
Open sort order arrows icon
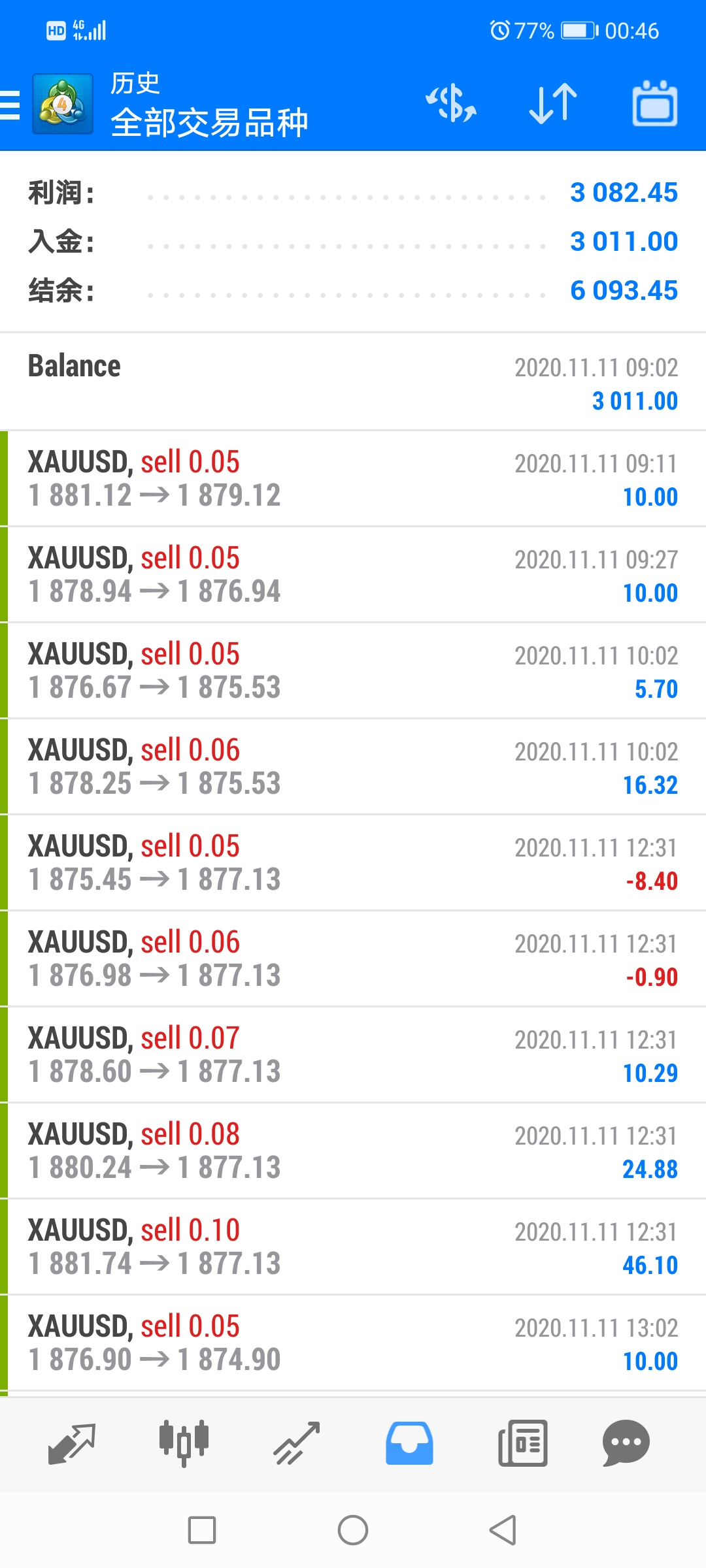coord(553,103)
